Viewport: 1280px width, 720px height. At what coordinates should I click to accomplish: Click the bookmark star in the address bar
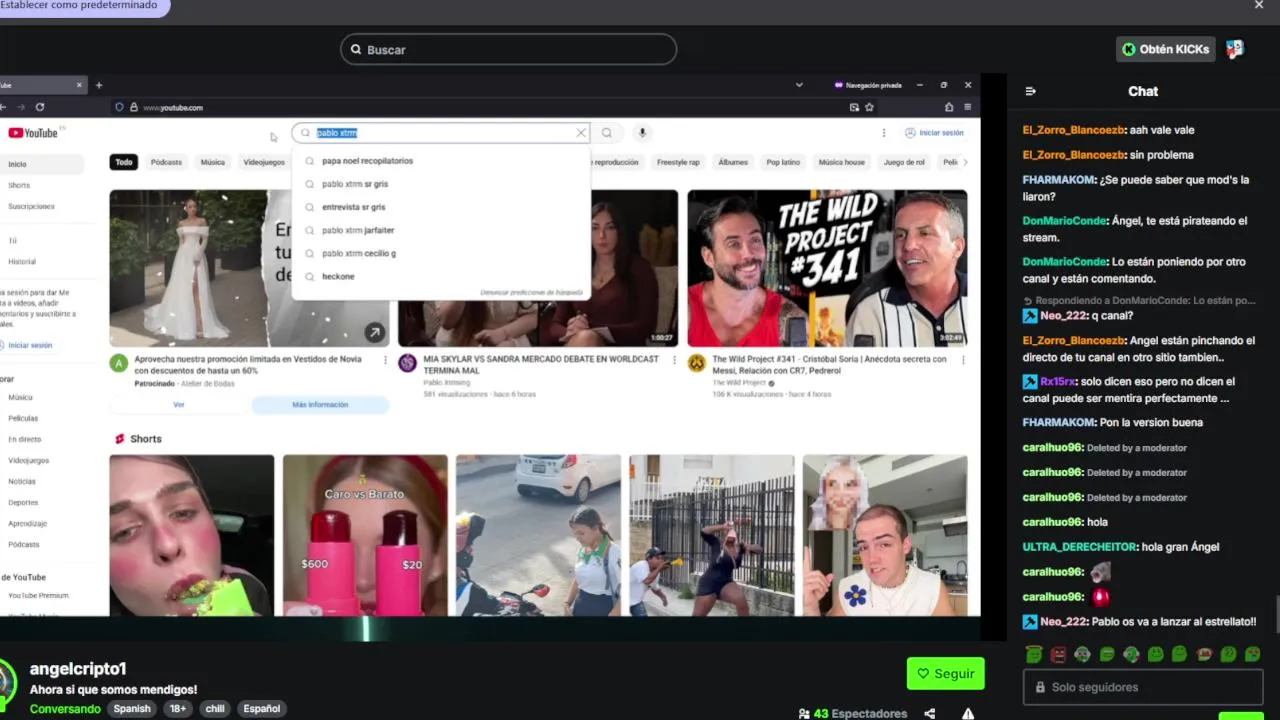[869, 107]
